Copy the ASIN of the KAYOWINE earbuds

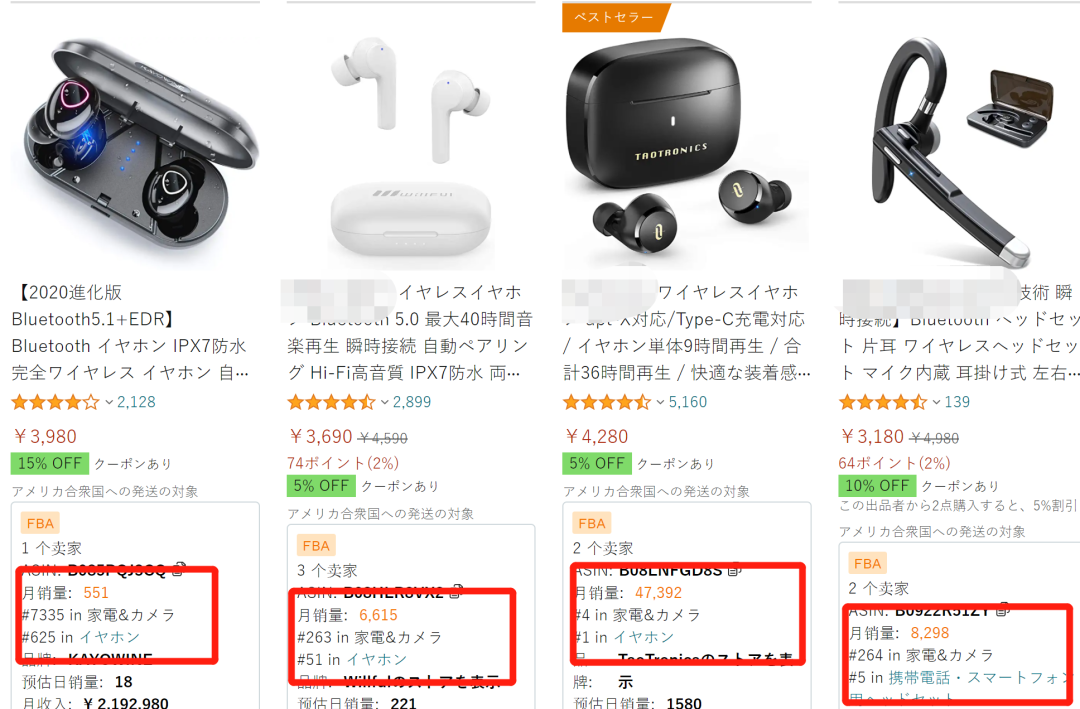[x=178, y=570]
